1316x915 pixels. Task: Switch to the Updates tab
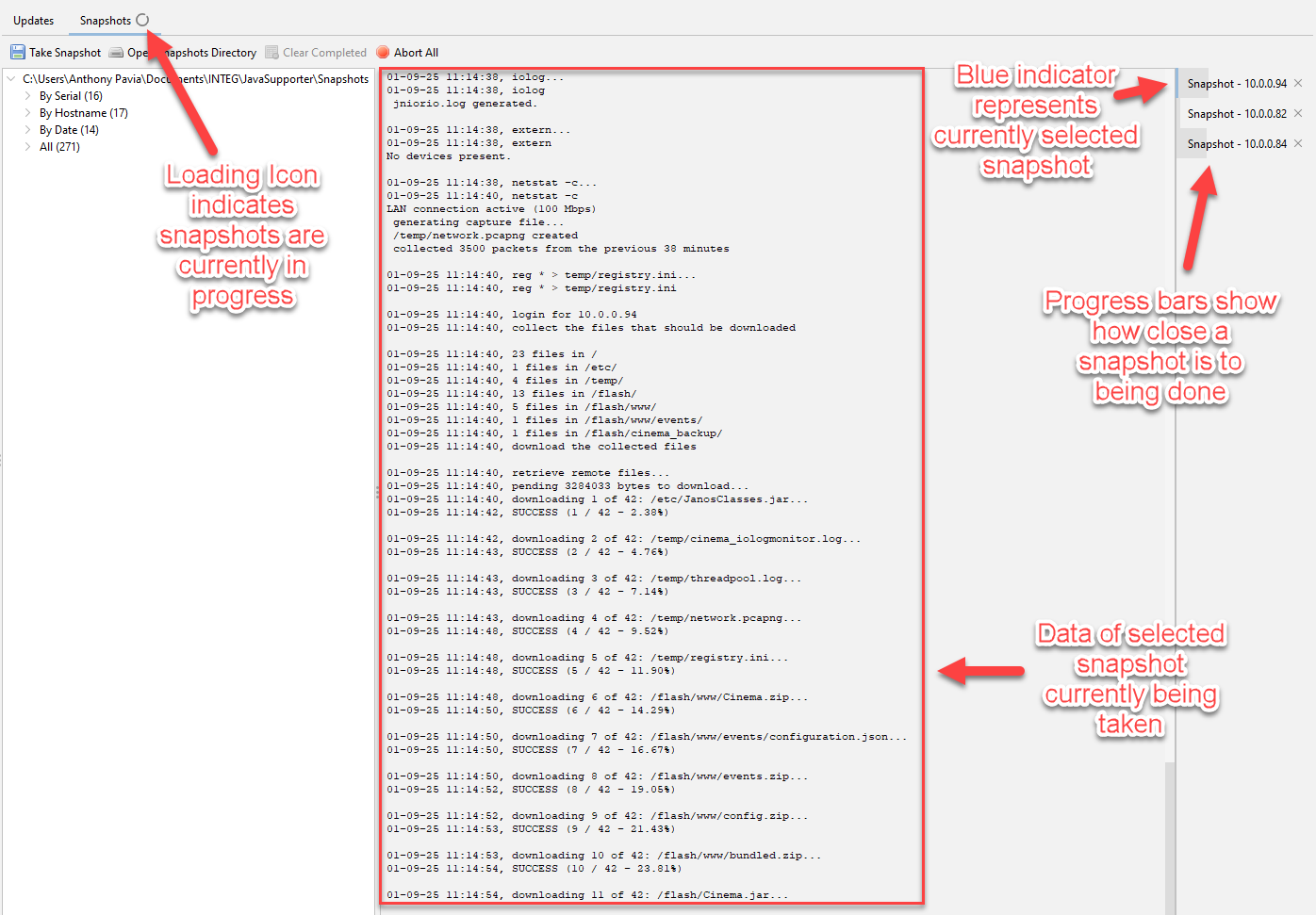[34, 21]
